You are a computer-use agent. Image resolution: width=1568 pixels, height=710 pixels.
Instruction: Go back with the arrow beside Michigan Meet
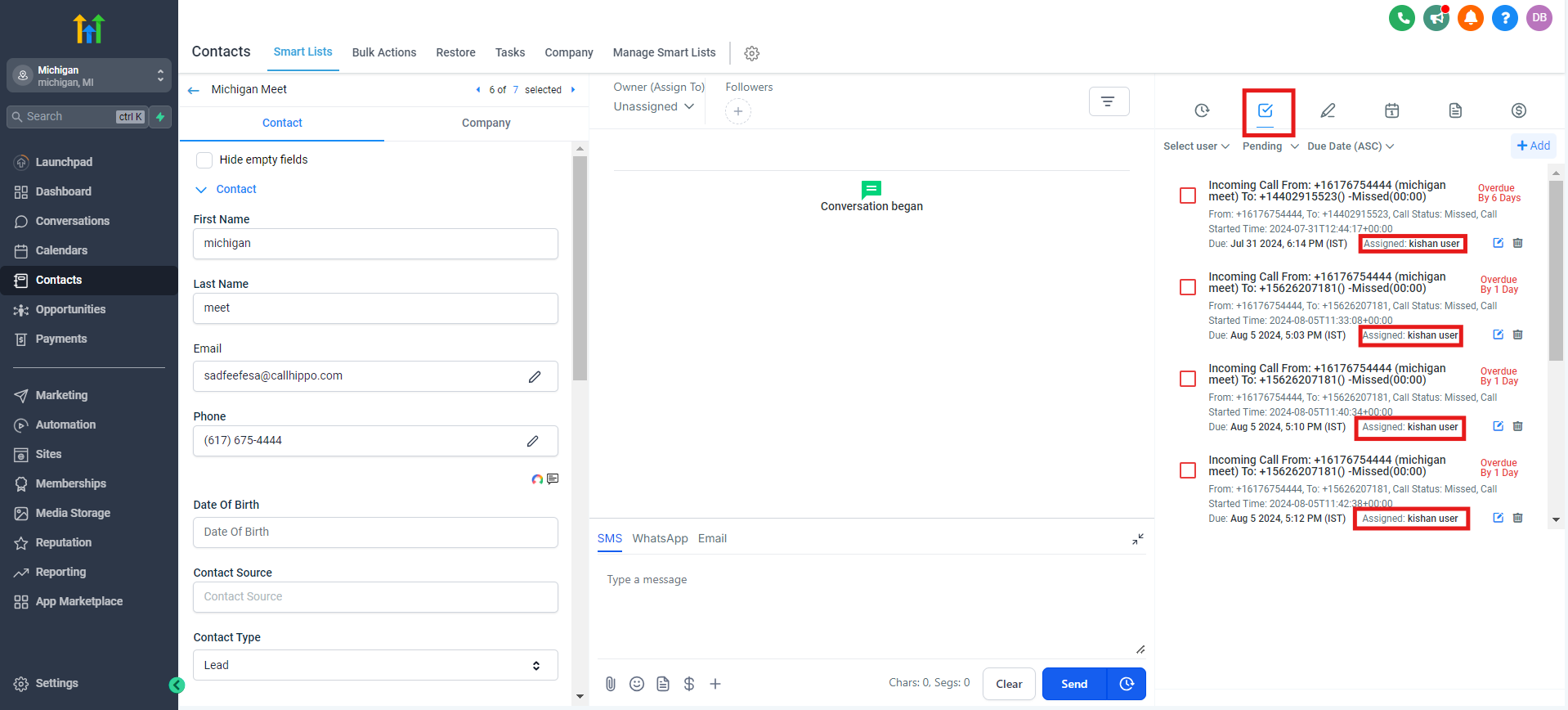pyautogui.click(x=194, y=90)
